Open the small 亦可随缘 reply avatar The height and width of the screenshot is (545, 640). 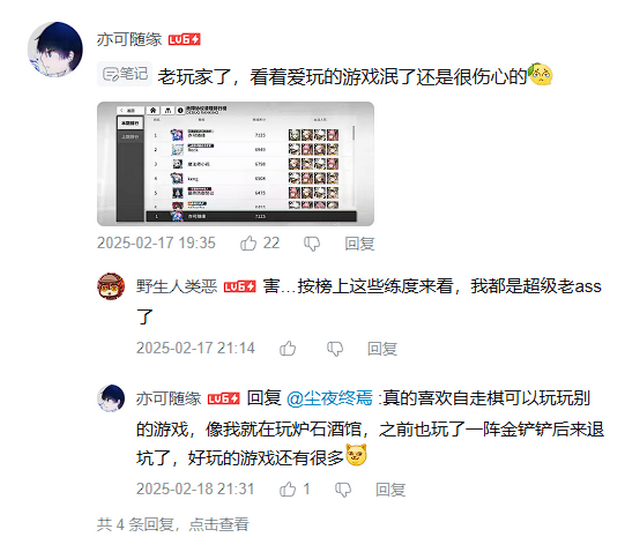point(111,398)
